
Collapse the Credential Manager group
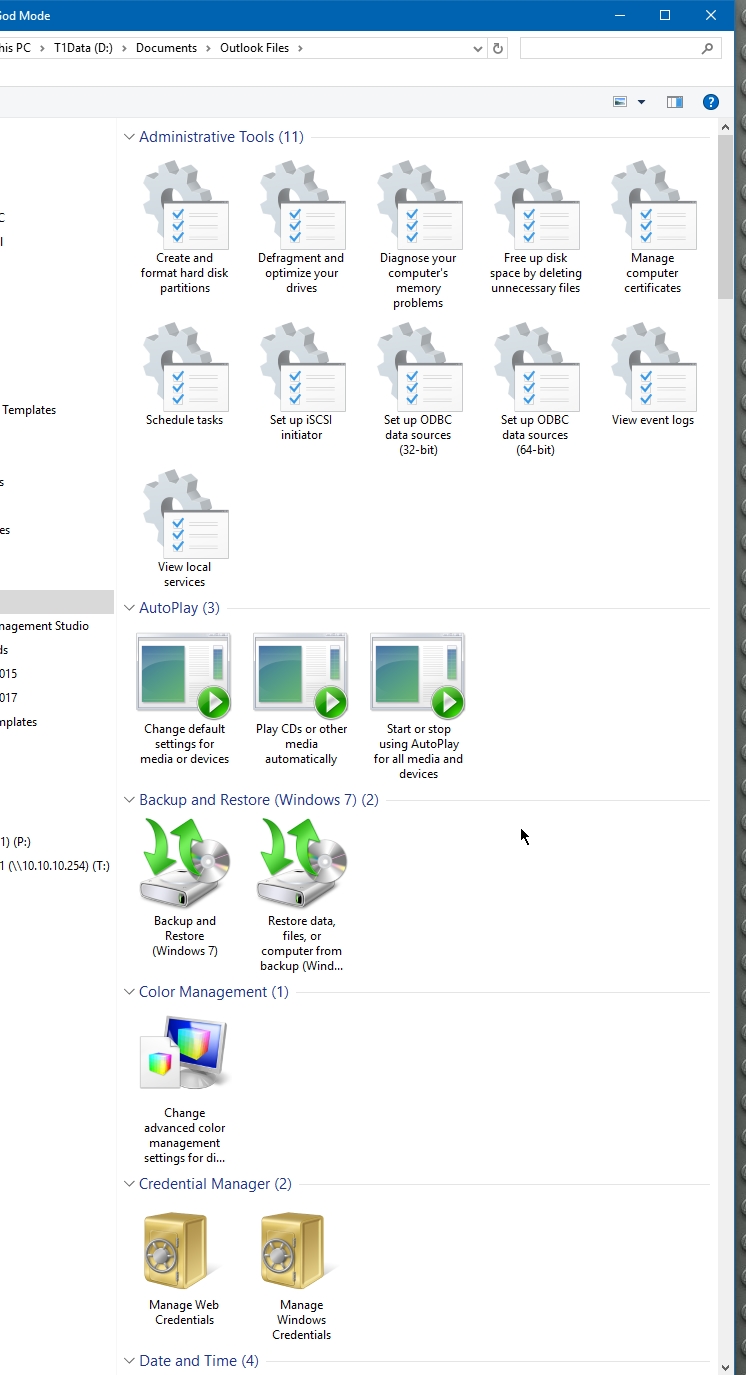[x=129, y=1184]
